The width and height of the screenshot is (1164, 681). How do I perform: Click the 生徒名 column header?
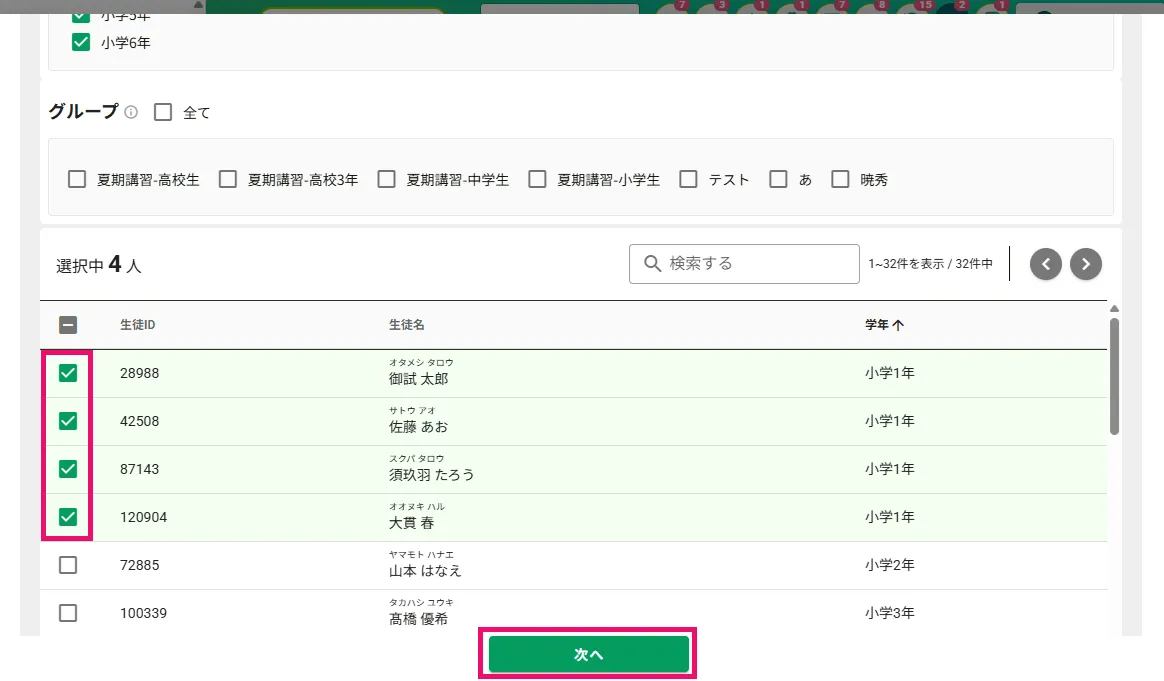(x=406, y=325)
